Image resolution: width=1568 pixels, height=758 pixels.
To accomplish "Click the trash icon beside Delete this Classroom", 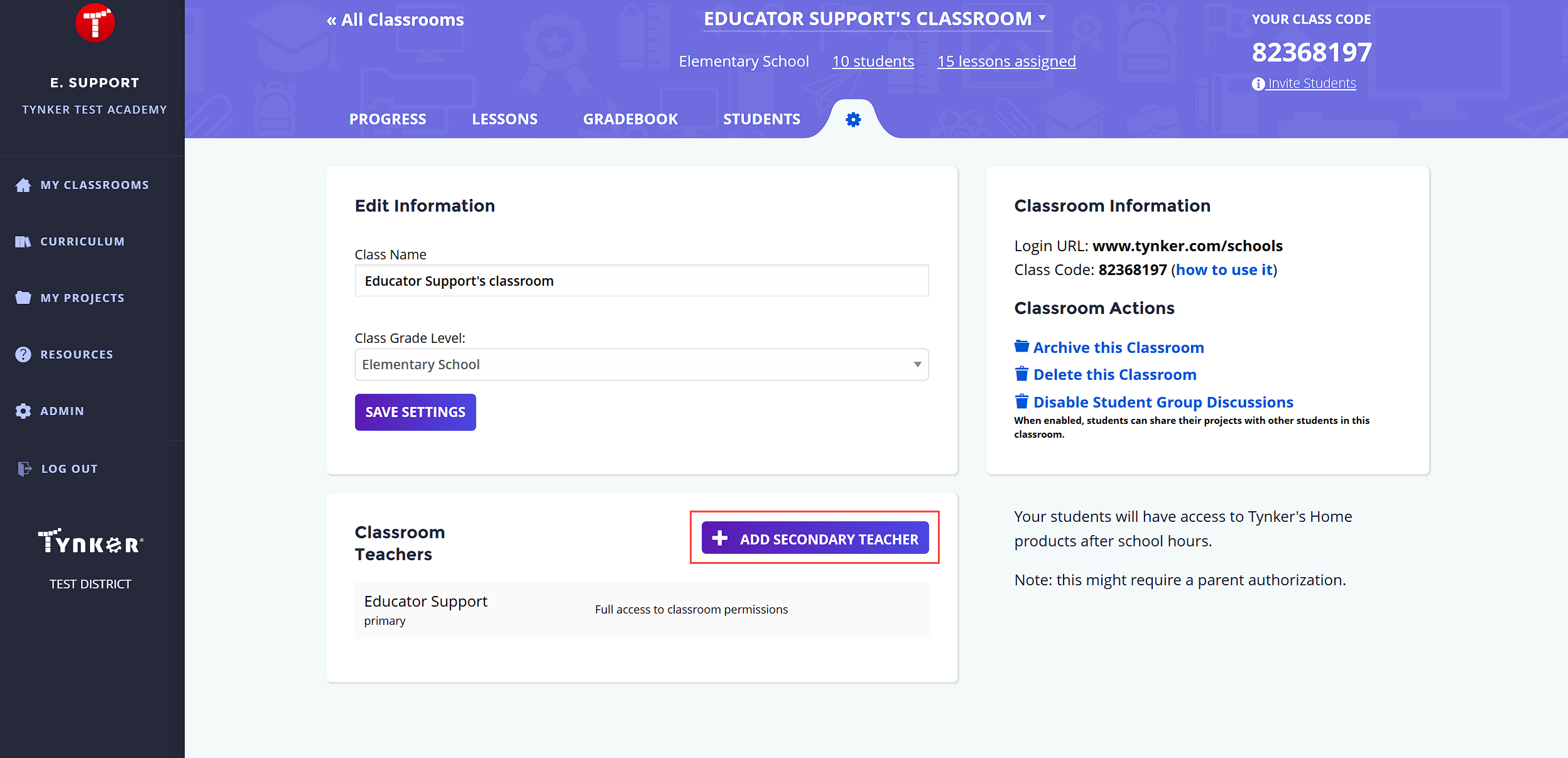I will 1022,374.
